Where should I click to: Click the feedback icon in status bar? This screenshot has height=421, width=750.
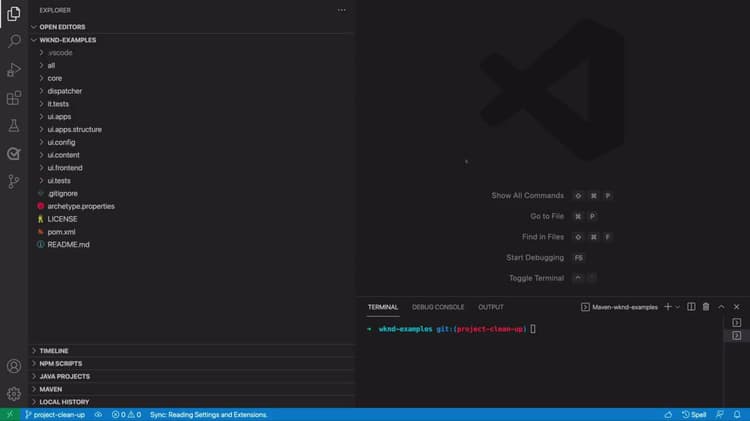coord(720,415)
